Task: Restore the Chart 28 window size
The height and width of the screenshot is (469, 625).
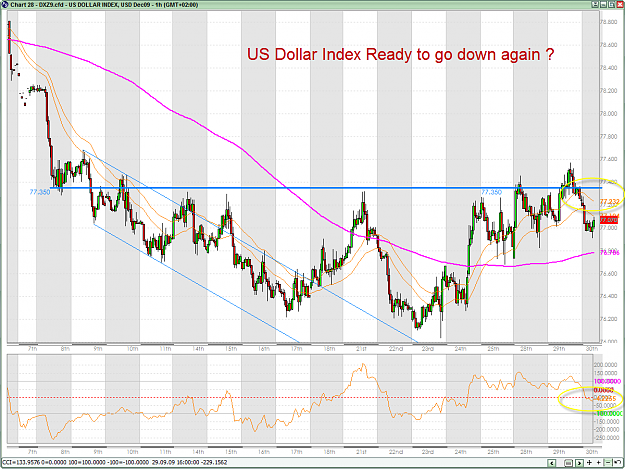Action: click(x=611, y=4)
